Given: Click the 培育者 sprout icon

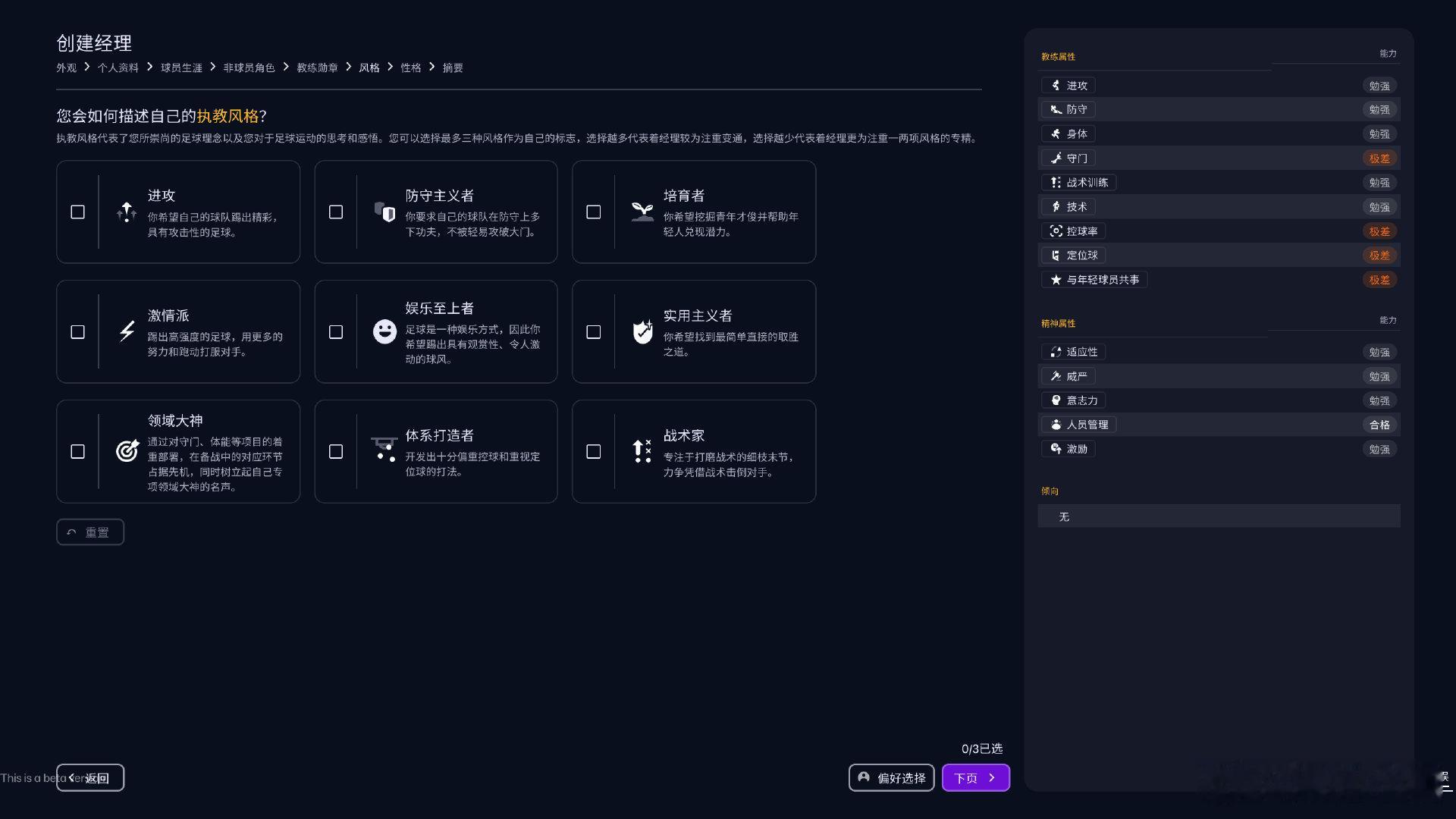Looking at the screenshot, I should (x=642, y=212).
